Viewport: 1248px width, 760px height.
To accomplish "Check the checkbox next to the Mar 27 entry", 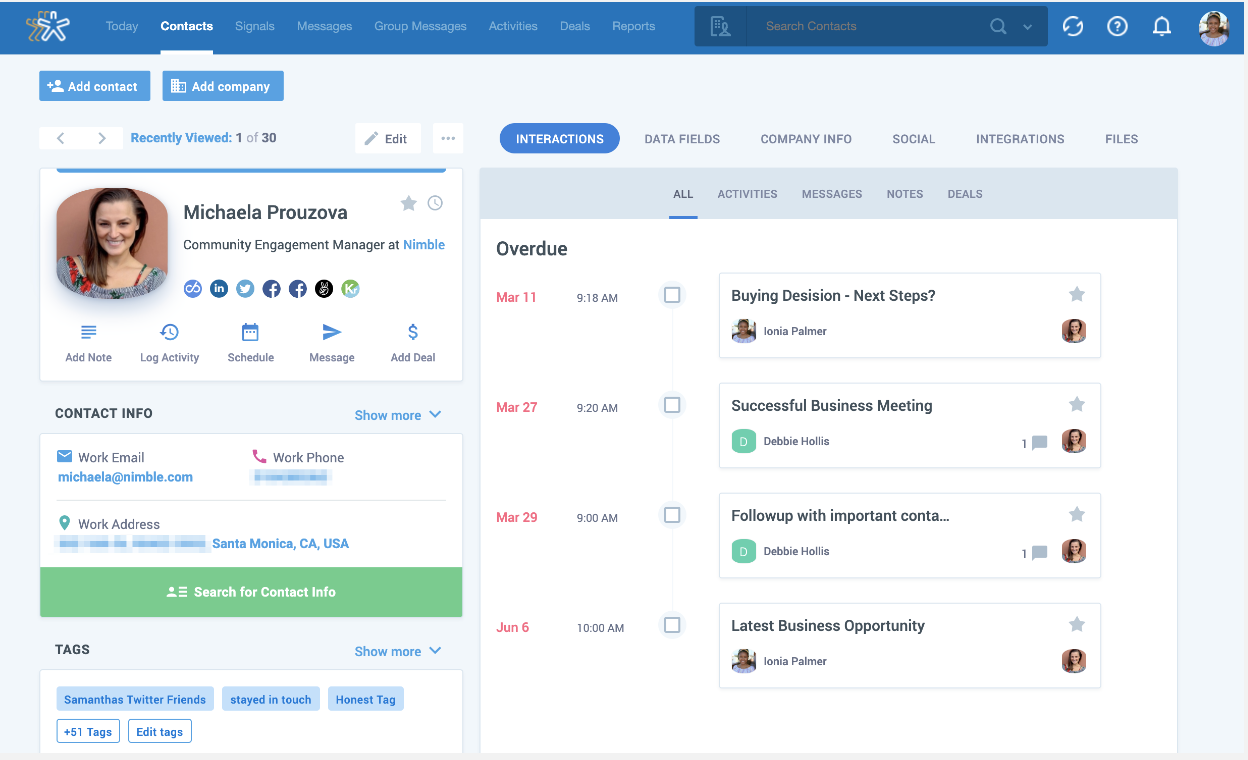I will 672,405.
